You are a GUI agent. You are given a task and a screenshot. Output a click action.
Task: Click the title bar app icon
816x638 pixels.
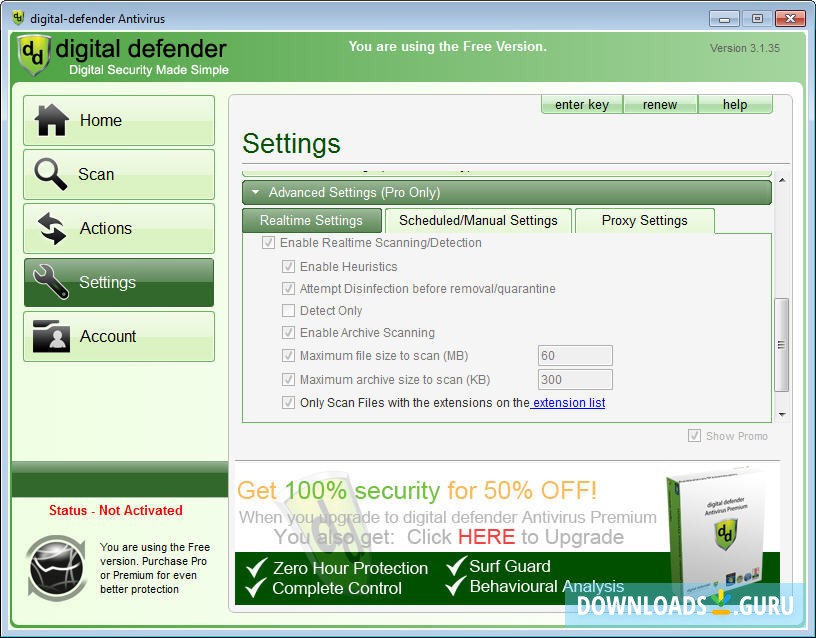pos(18,18)
